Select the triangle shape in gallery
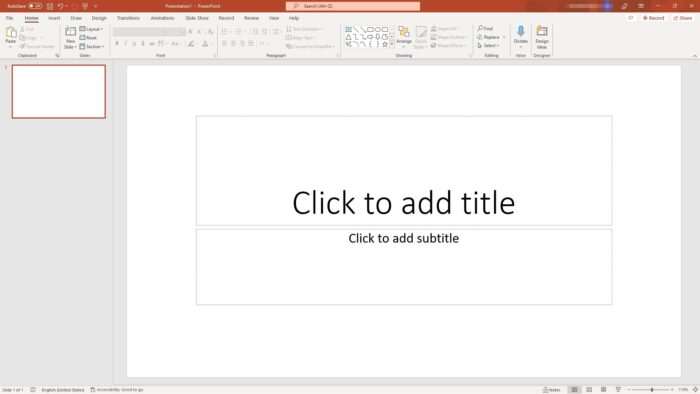Image resolution: width=700 pixels, height=394 pixels. coord(348,37)
